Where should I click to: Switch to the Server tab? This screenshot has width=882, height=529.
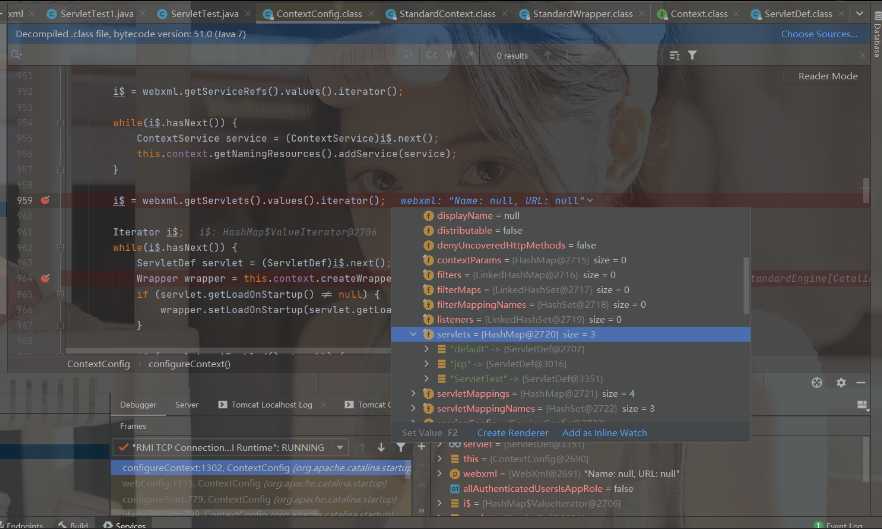187,405
